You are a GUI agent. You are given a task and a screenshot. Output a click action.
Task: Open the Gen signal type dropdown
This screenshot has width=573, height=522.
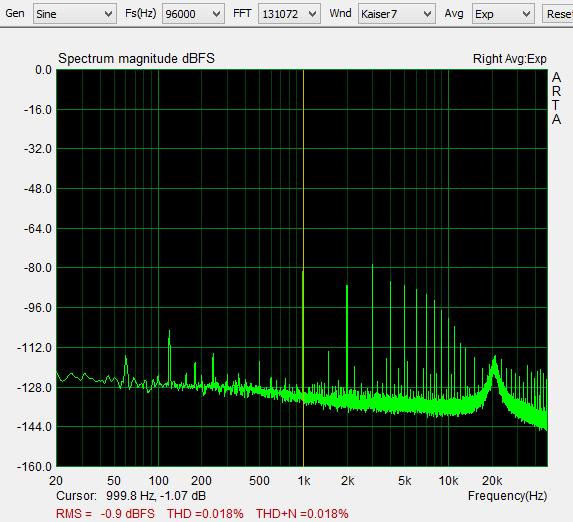75,14
